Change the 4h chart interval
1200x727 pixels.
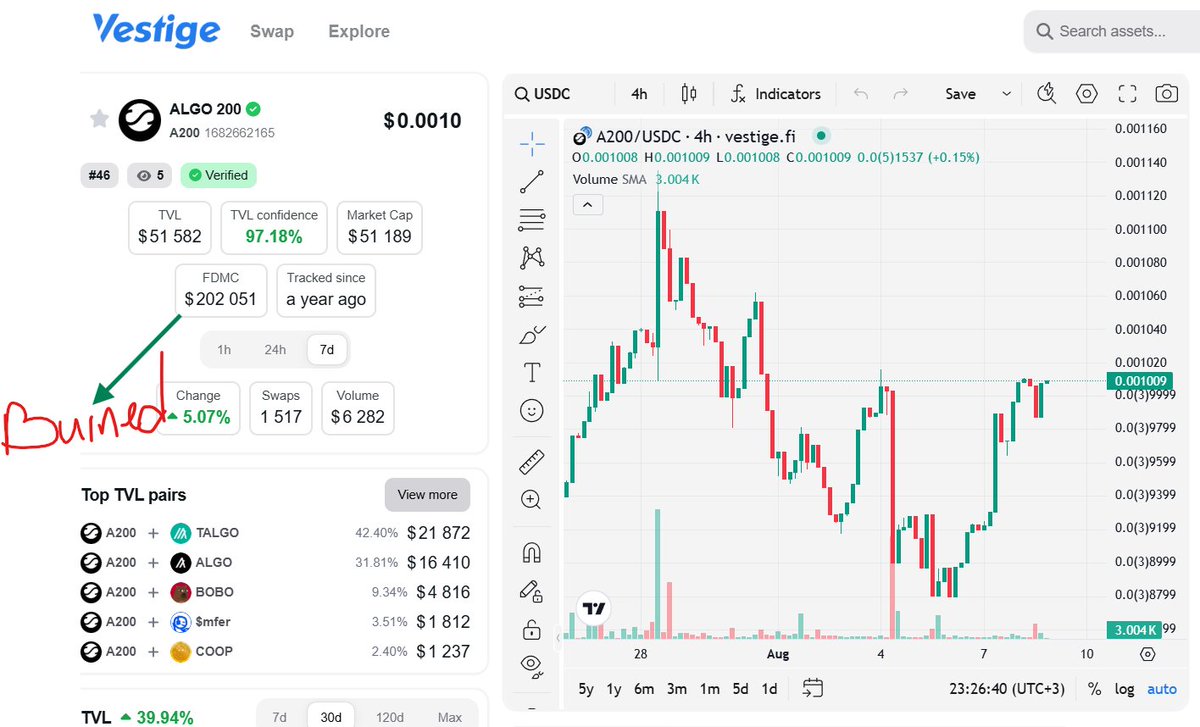click(x=639, y=94)
